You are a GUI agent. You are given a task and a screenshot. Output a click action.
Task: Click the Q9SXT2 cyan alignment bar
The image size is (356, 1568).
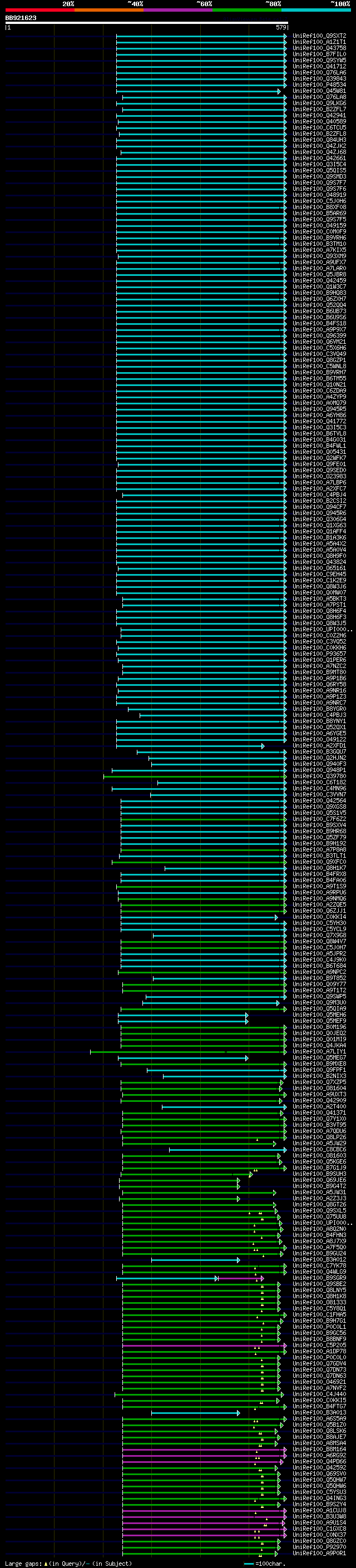[201, 36]
